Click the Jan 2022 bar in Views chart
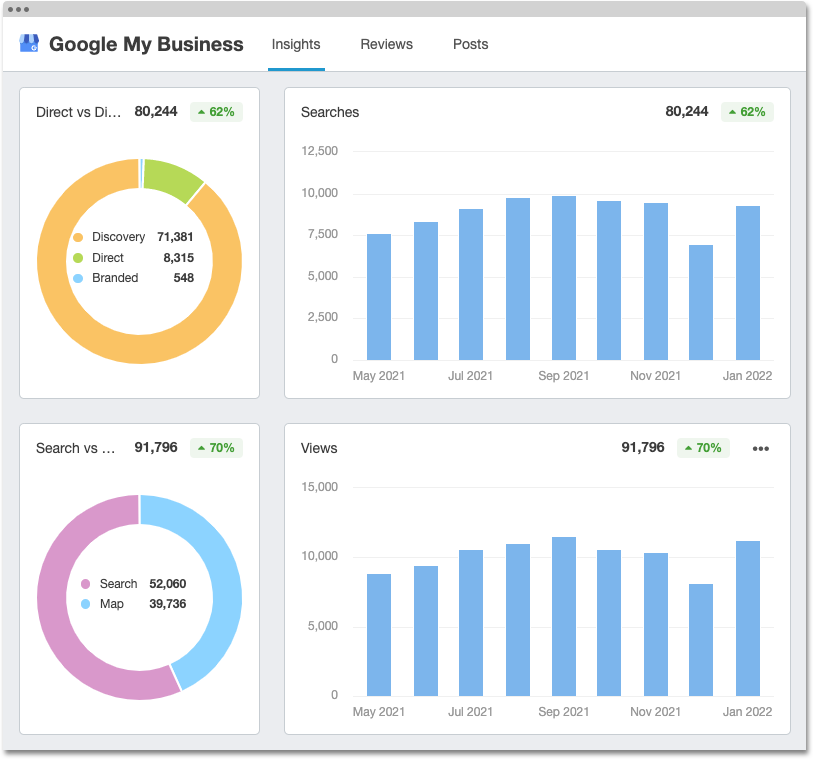This screenshot has width=813, height=759. coord(748,618)
